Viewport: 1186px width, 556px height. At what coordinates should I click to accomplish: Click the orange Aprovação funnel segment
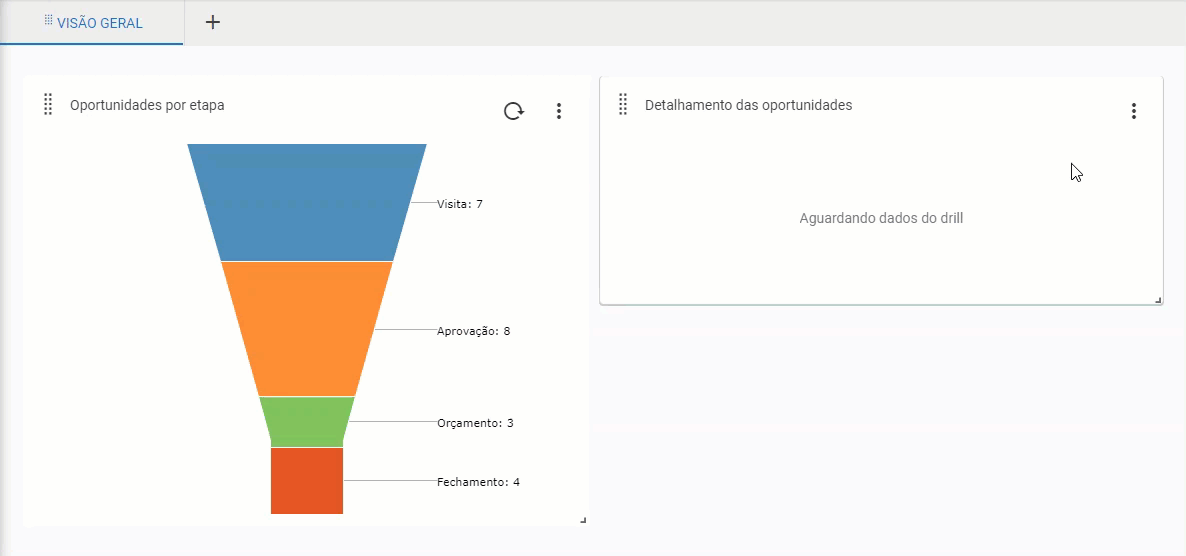[x=307, y=328]
